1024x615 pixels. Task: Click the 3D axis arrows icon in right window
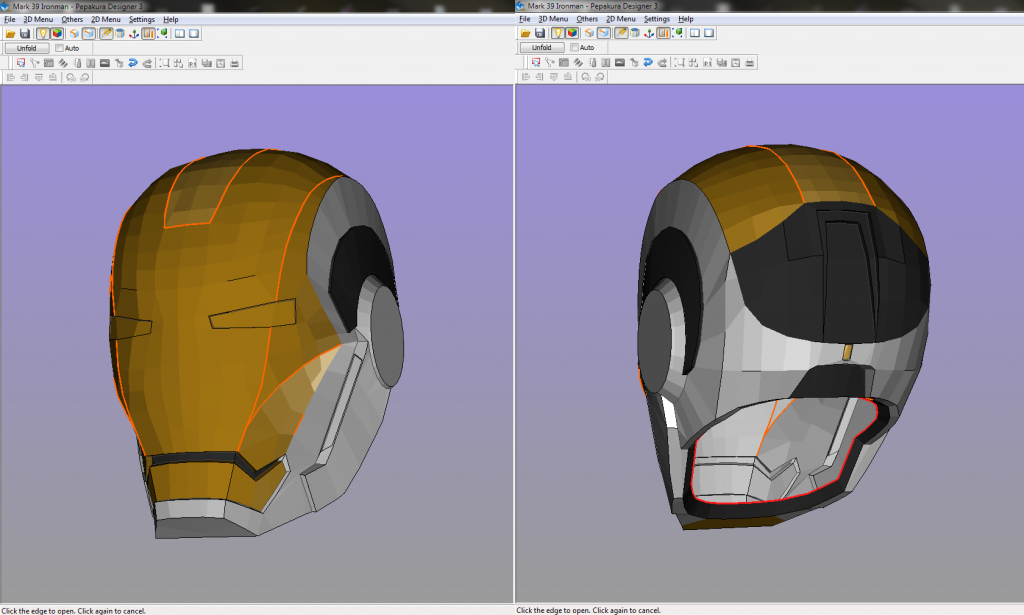(649, 33)
